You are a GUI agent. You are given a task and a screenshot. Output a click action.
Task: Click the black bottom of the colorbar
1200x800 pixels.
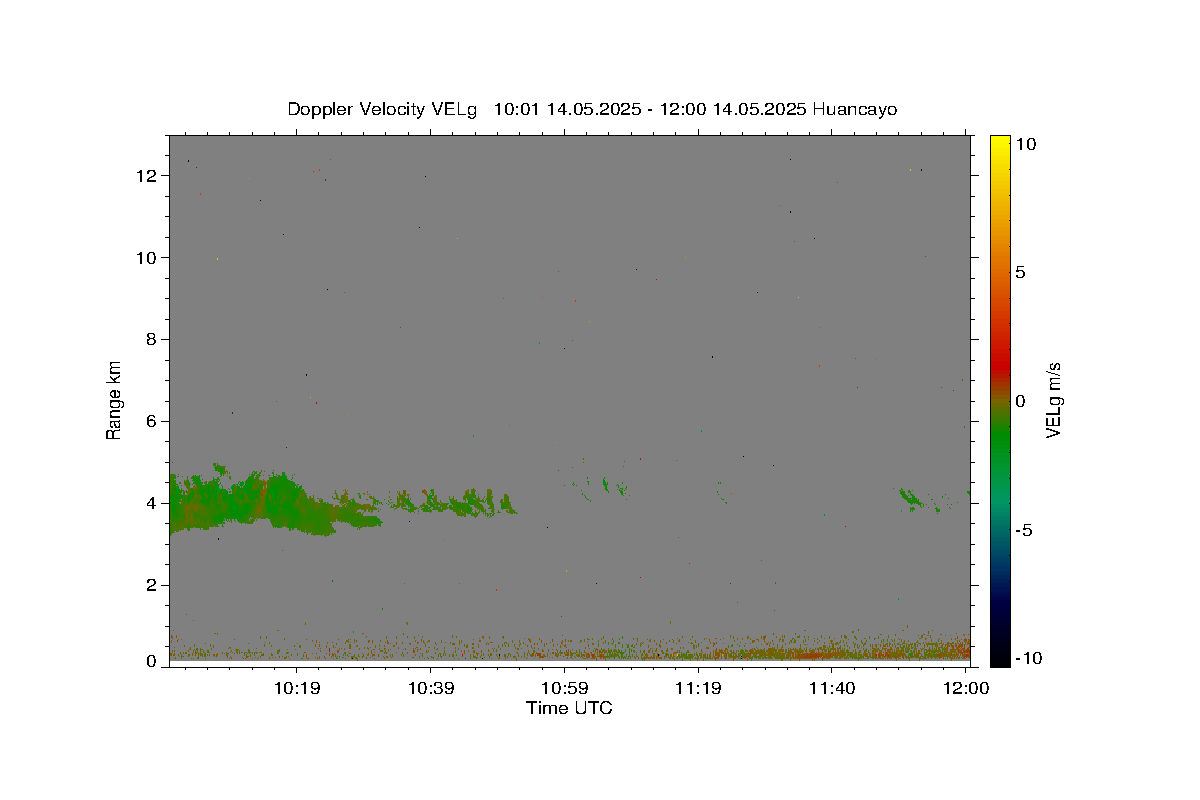point(1000,655)
